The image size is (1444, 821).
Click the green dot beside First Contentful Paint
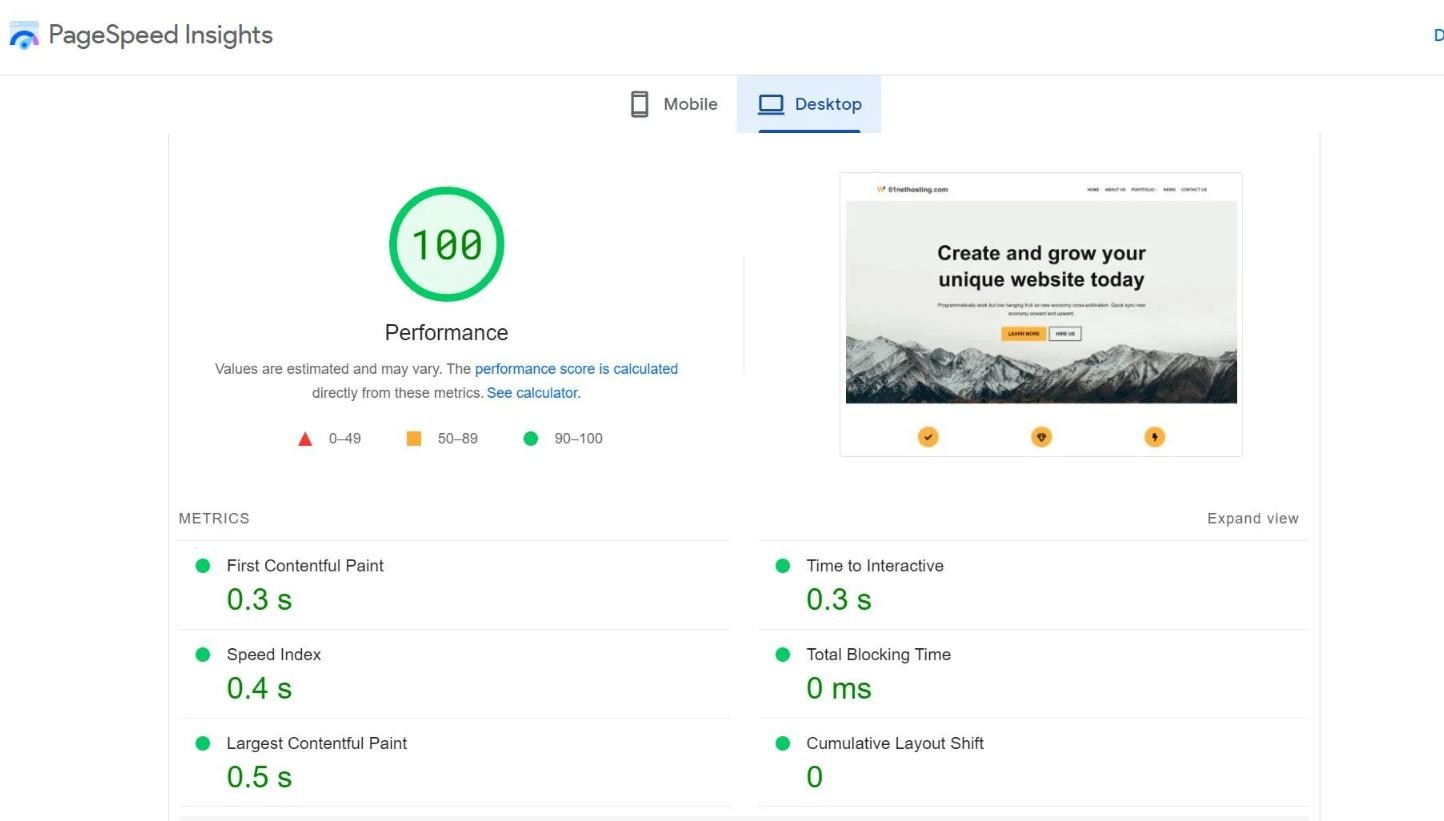[x=203, y=565]
